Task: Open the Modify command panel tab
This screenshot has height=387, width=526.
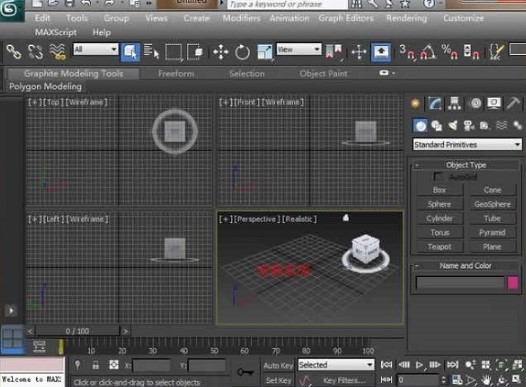Action: pyautogui.click(x=435, y=104)
